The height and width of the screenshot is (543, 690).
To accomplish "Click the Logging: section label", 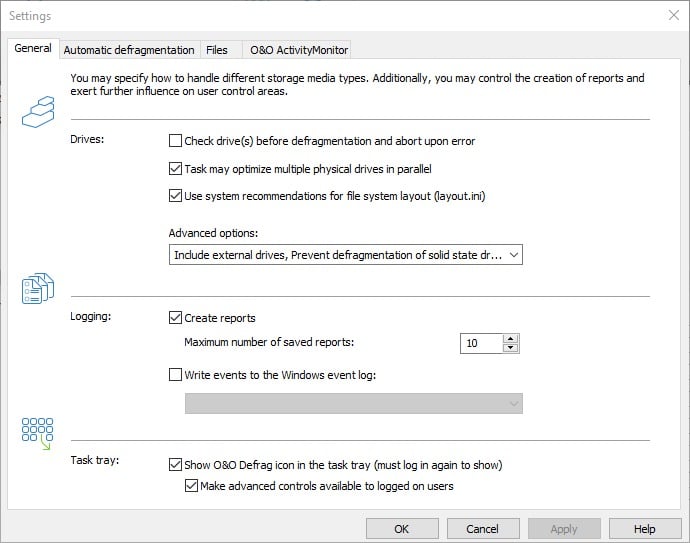I will pos(91,316).
